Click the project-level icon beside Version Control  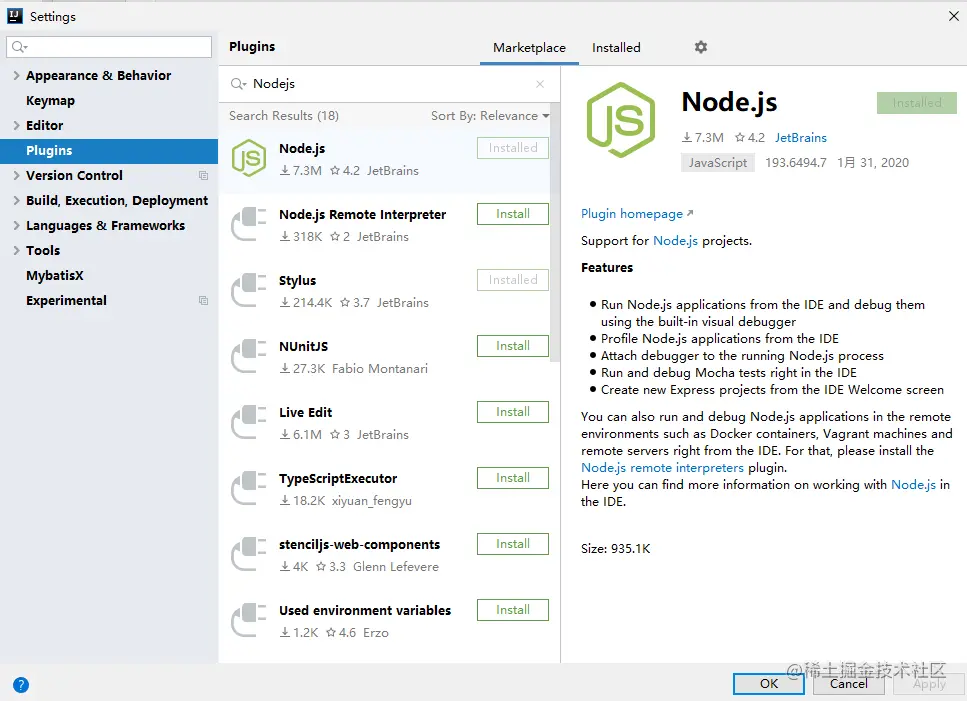point(203,176)
